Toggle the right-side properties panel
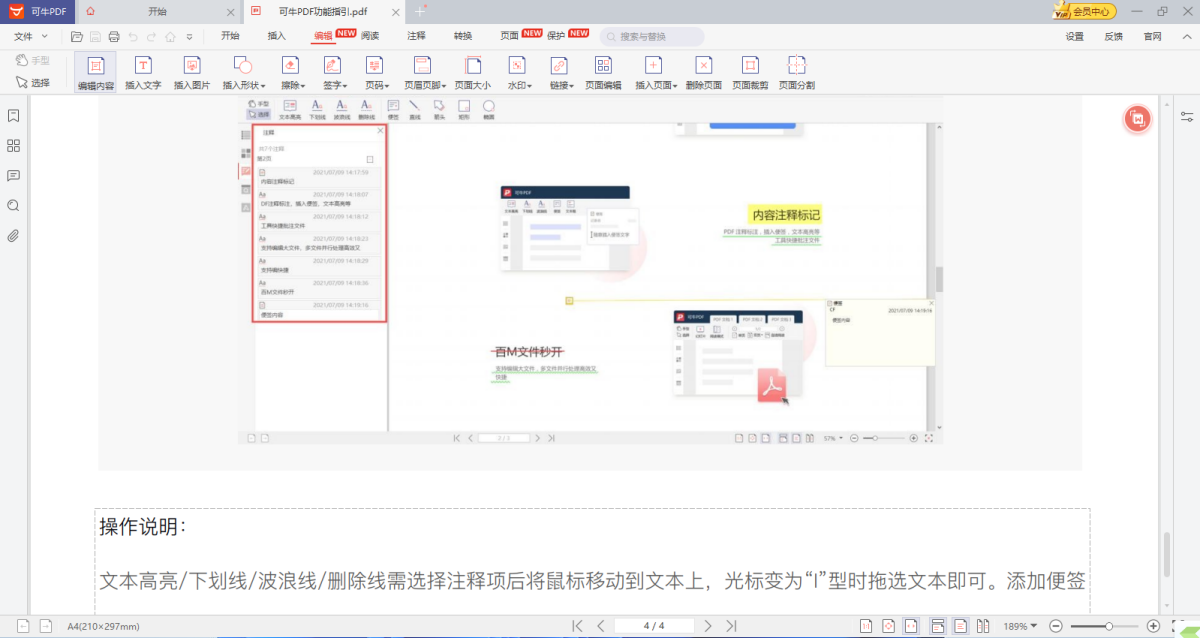 [x=1186, y=116]
